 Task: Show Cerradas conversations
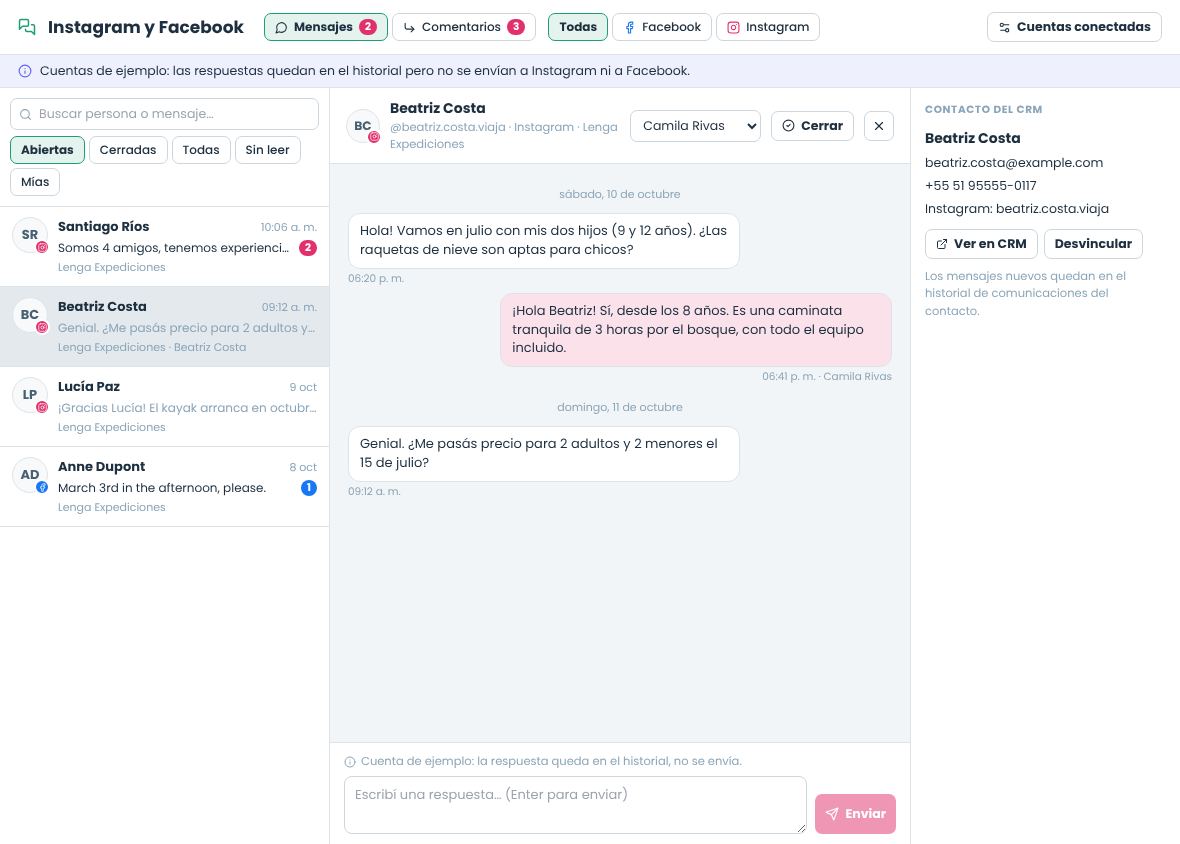coord(128,150)
